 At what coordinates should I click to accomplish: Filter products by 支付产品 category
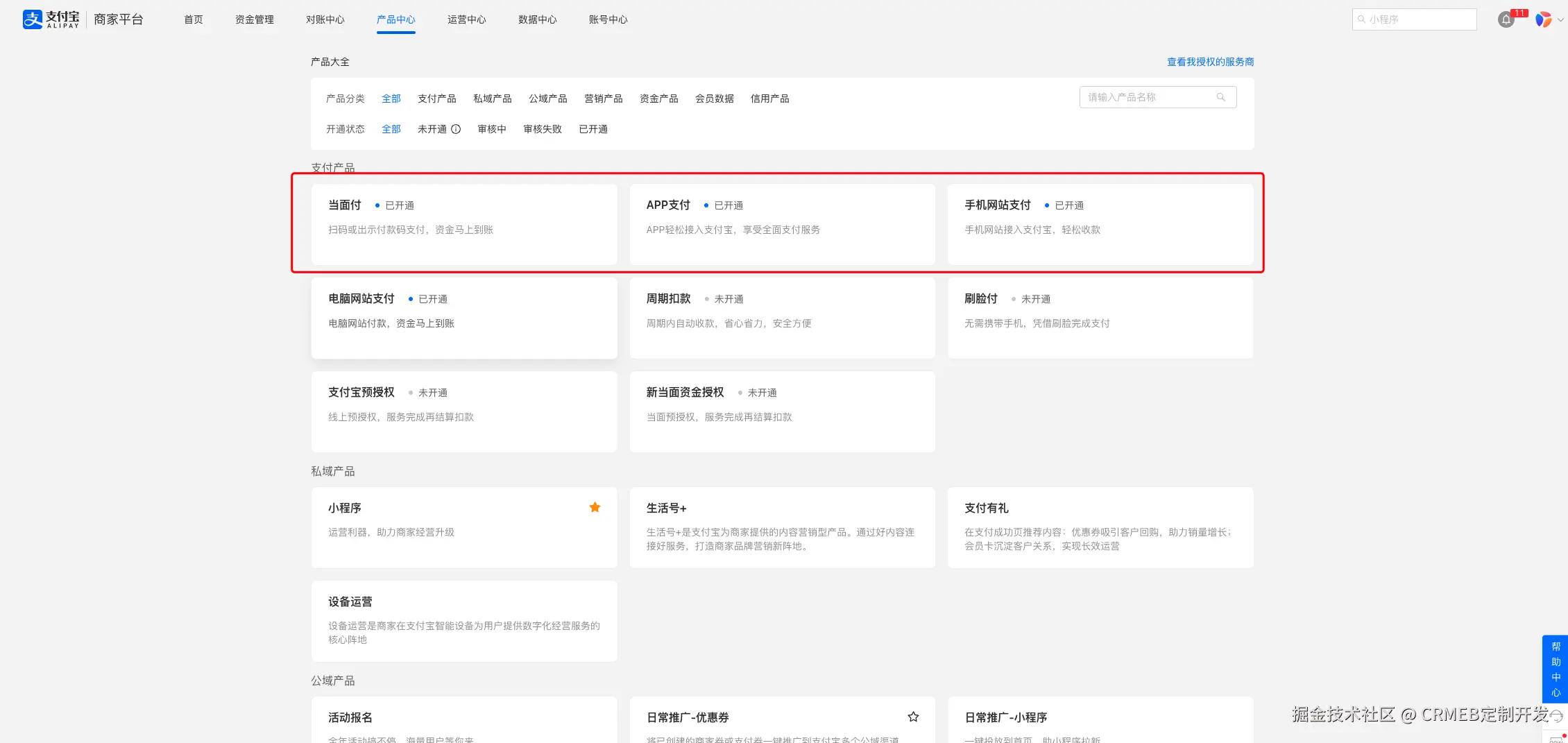click(437, 99)
